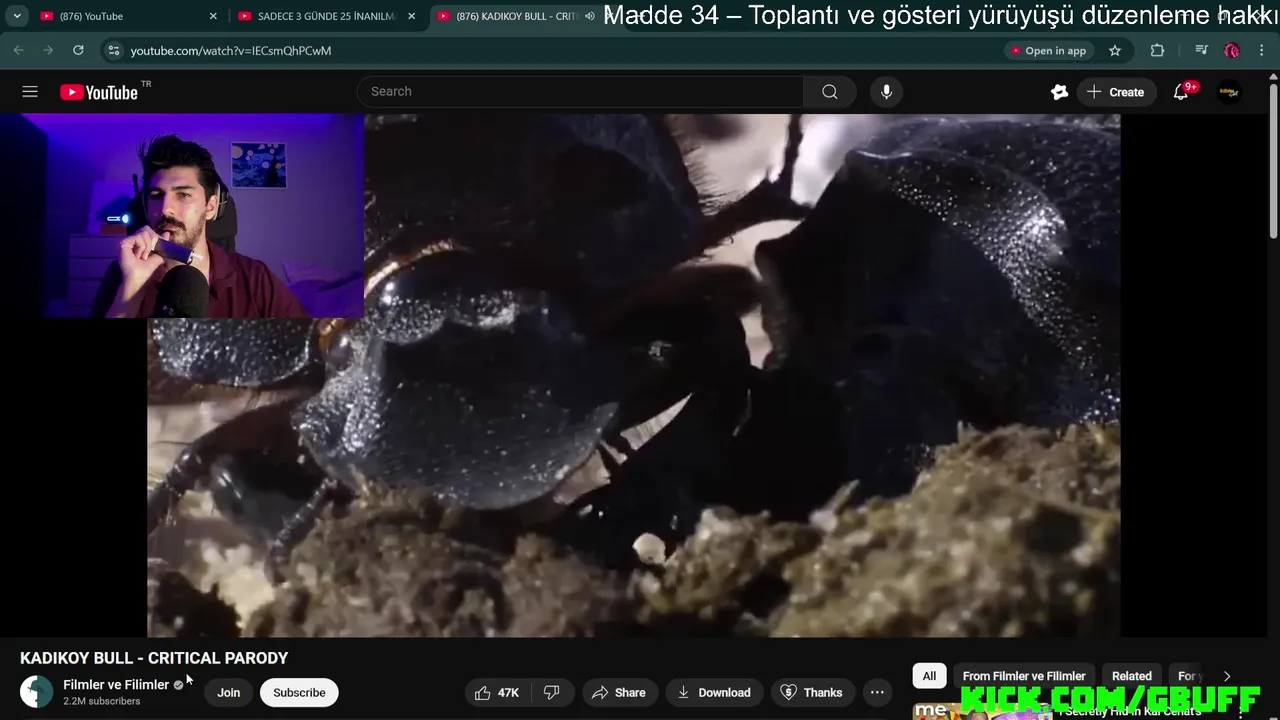Screen dimensions: 1280x720
Task: Click the YouTube search input field
Action: (580, 92)
